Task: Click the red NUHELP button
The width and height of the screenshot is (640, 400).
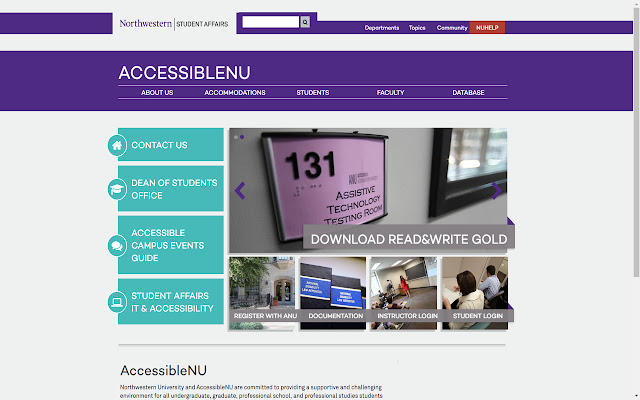Action: (x=487, y=27)
